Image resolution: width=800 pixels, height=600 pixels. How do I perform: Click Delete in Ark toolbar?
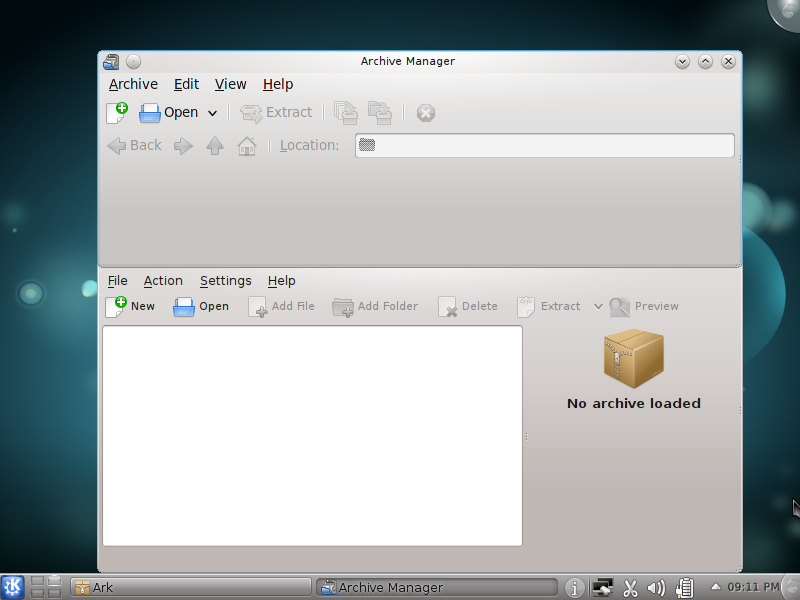468,306
